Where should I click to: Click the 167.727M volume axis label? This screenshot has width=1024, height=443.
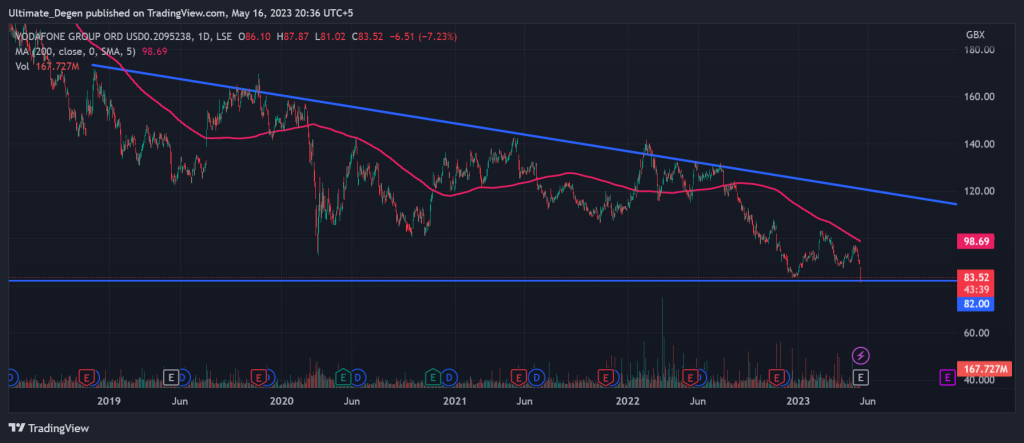click(x=985, y=368)
